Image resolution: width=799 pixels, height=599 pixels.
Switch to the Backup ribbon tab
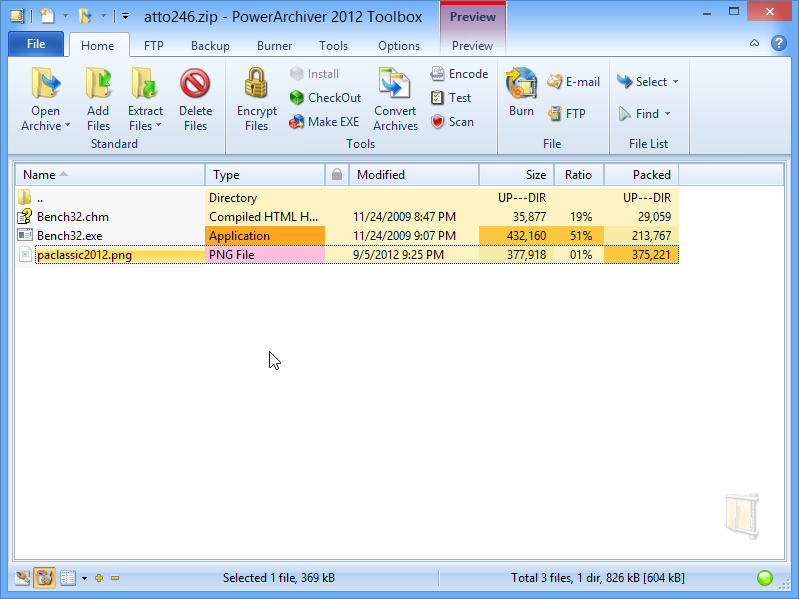[x=210, y=45]
